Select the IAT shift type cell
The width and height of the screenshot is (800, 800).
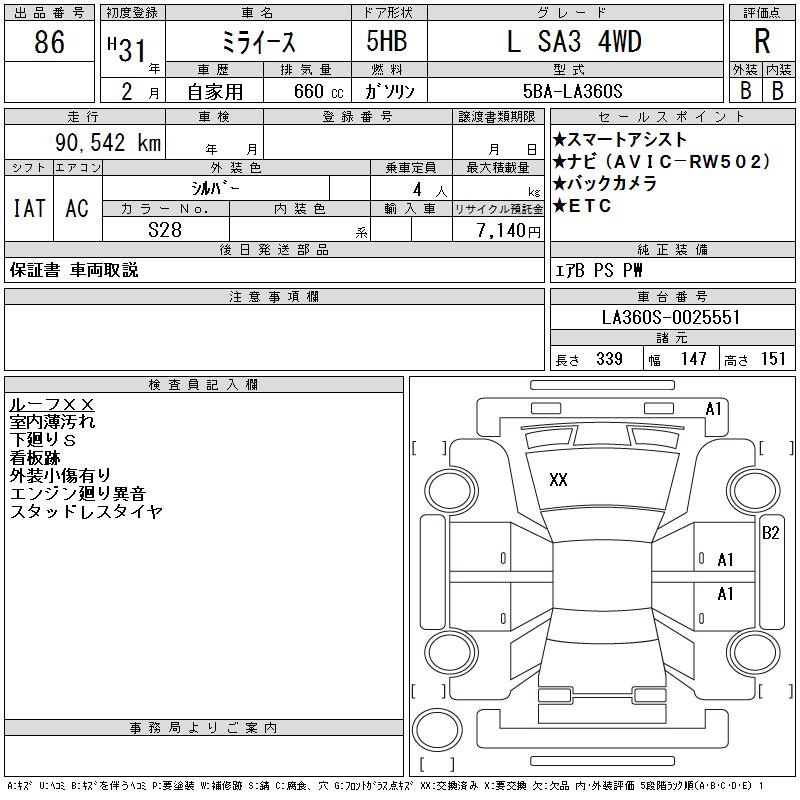[27, 208]
